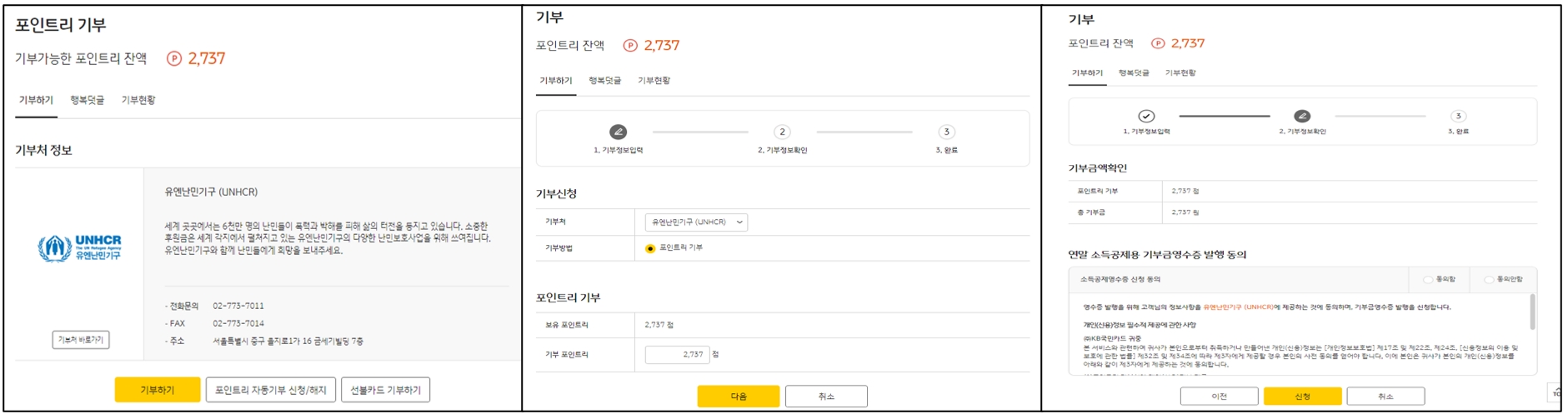Click the point icon beside 기부가능한 포인트리 잔액
The height and width of the screenshot is (419, 1568).
pyautogui.click(x=173, y=58)
